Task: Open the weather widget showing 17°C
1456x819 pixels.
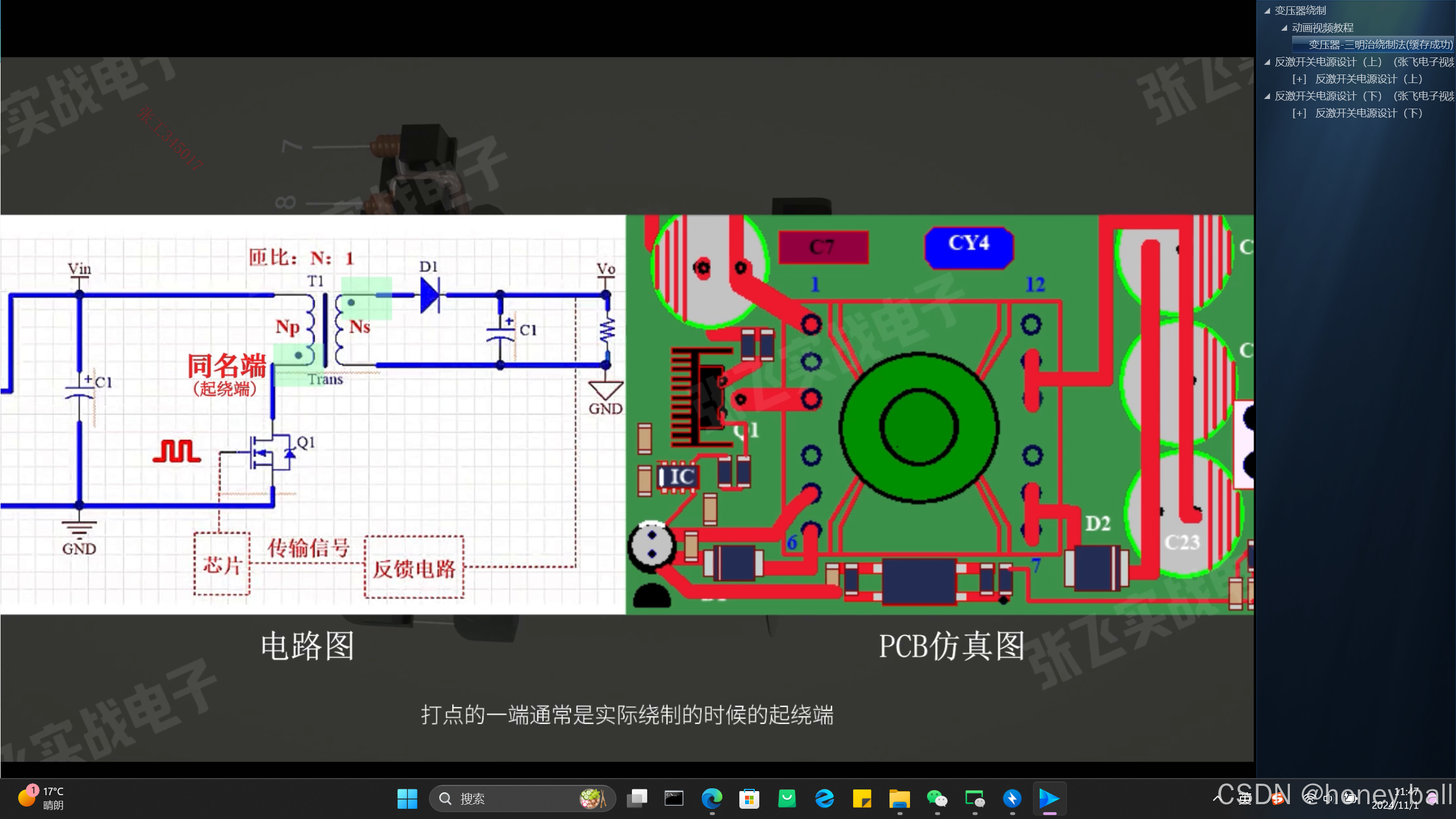Action: click(x=41, y=798)
